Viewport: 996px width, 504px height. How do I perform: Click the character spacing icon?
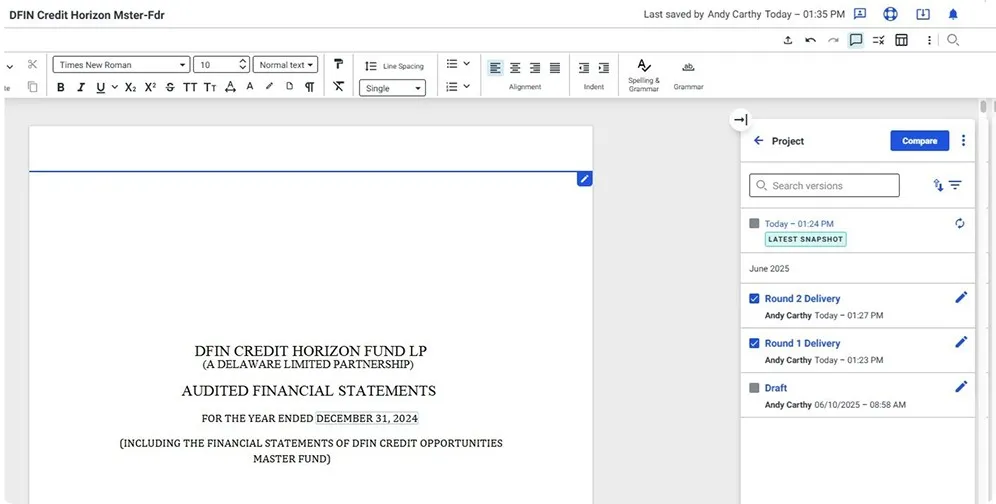(x=231, y=87)
